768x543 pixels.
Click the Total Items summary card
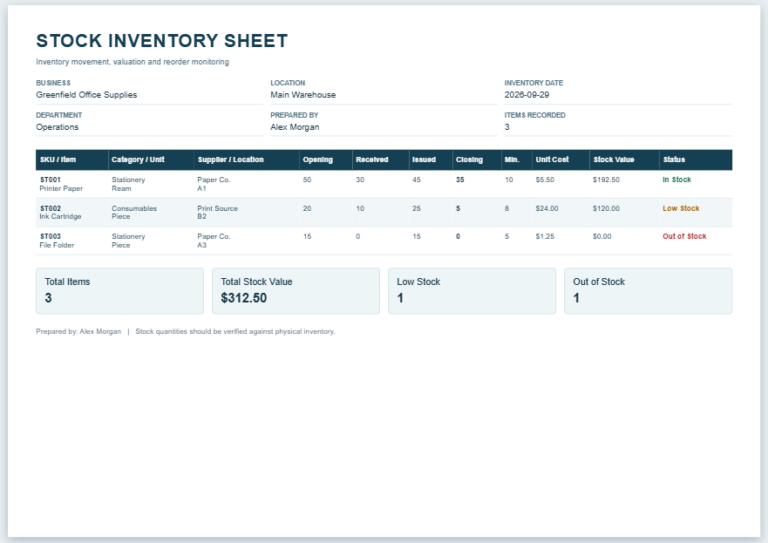[x=120, y=291]
